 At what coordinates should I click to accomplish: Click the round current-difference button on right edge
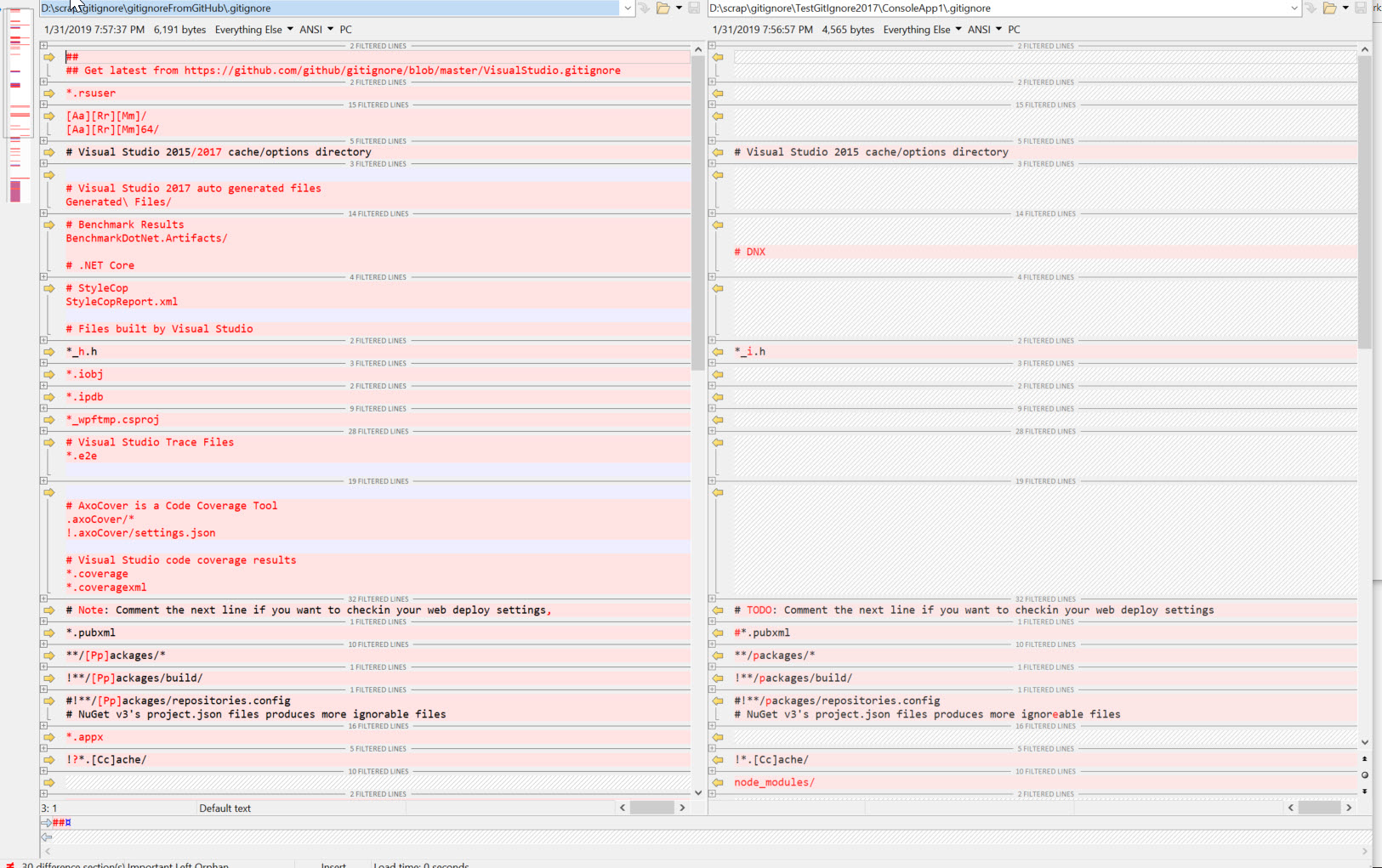[x=1364, y=774]
